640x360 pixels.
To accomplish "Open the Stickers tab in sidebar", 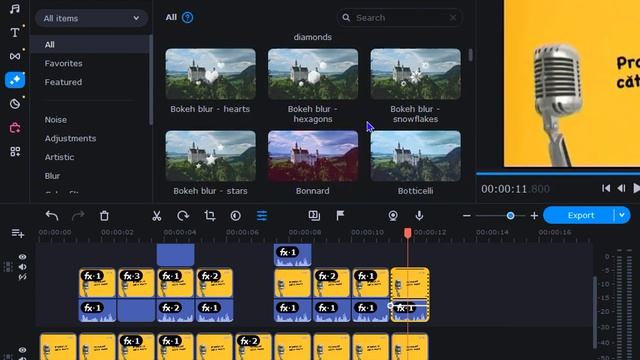I will coord(15,104).
